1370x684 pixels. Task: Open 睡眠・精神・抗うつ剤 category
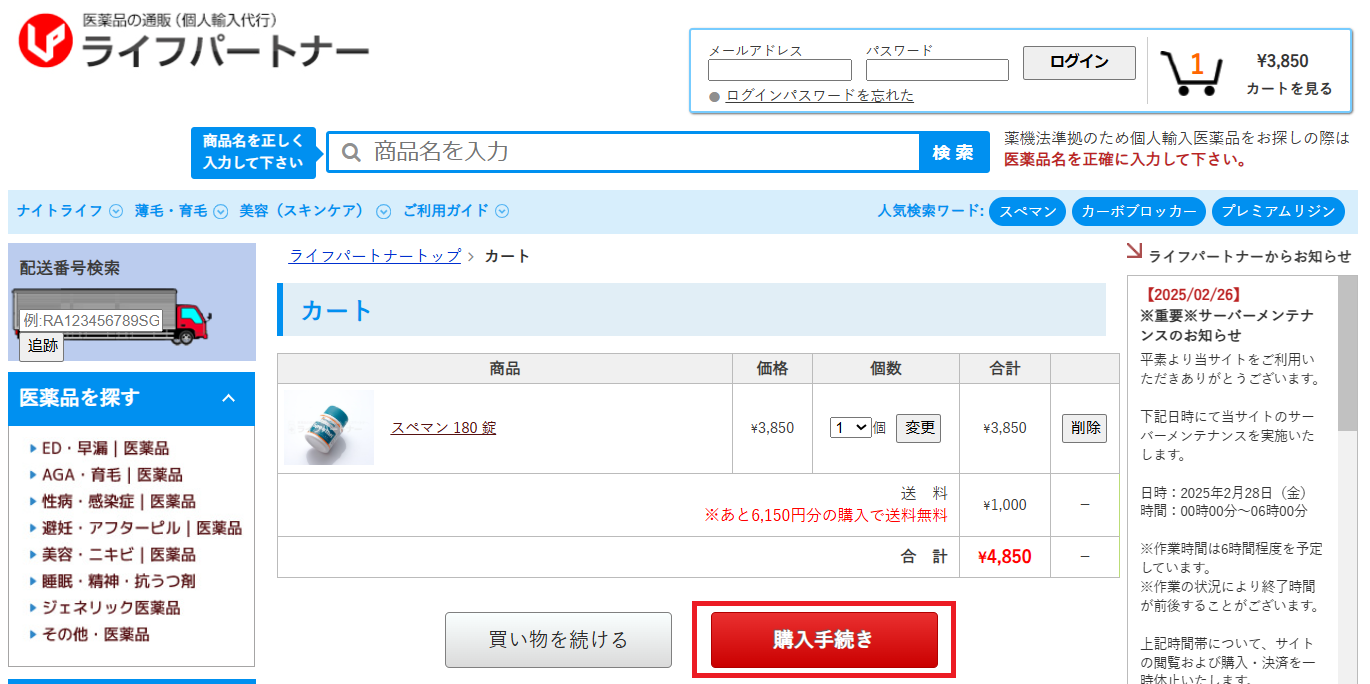[118, 581]
